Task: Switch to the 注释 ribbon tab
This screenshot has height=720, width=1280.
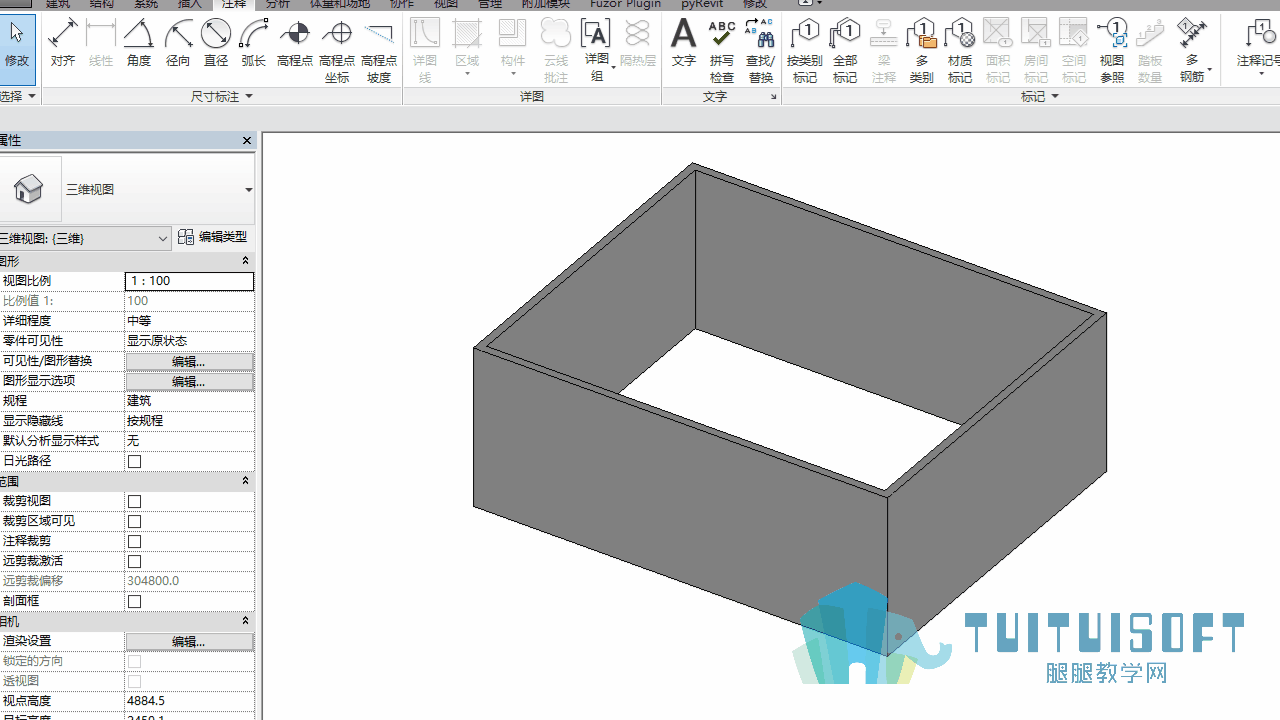Action: tap(234, 4)
